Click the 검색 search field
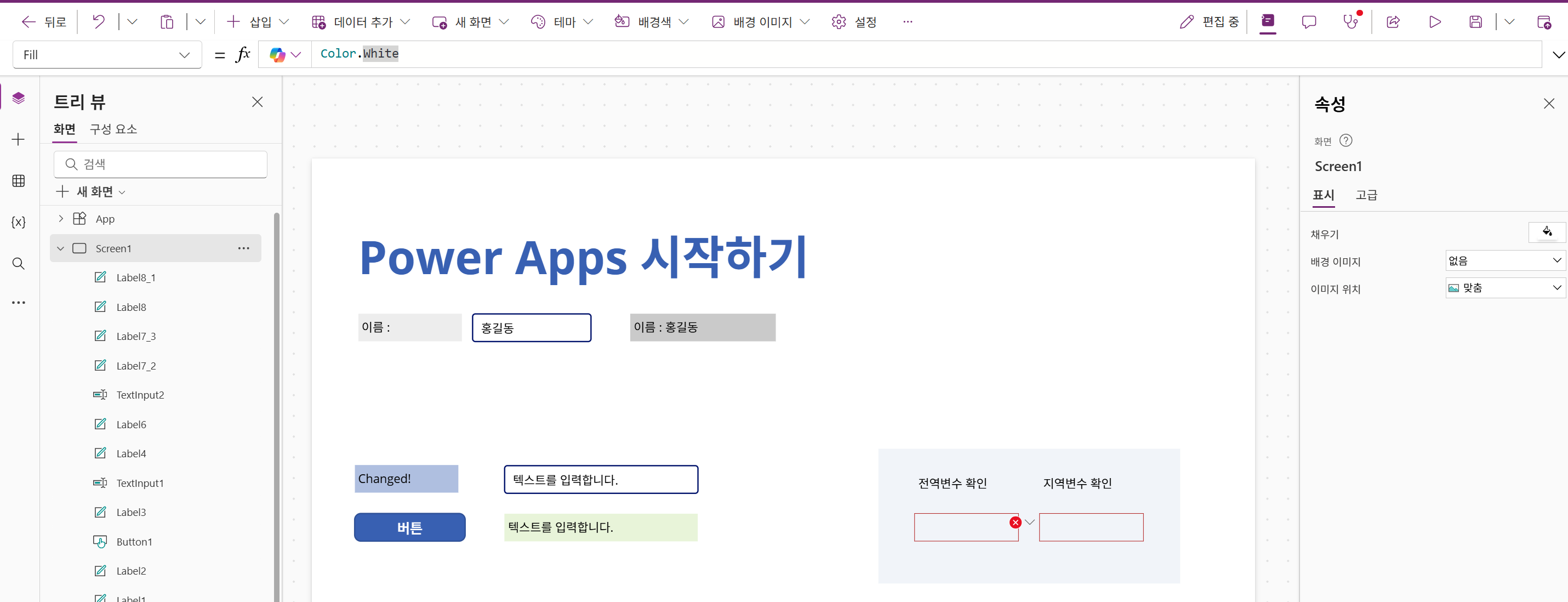The image size is (1568, 602). 160,164
